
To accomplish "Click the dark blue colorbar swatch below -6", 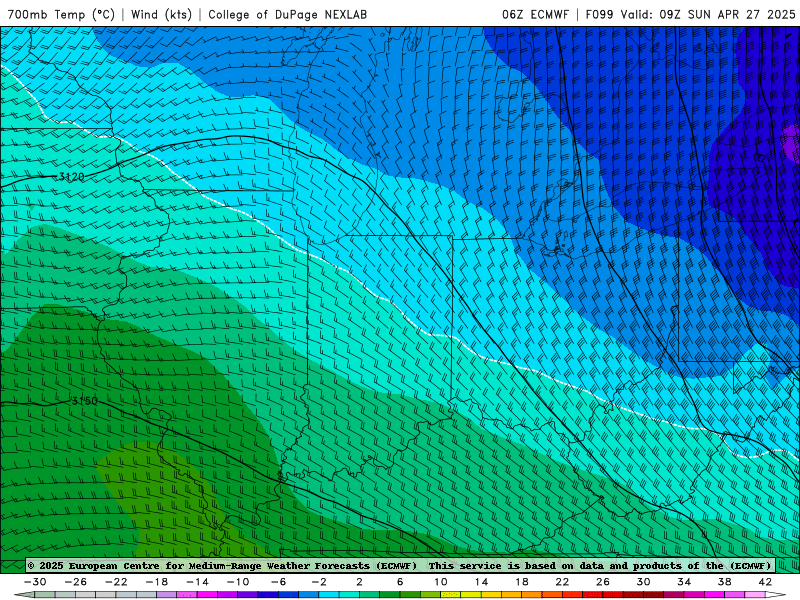I will (x=288, y=595).
